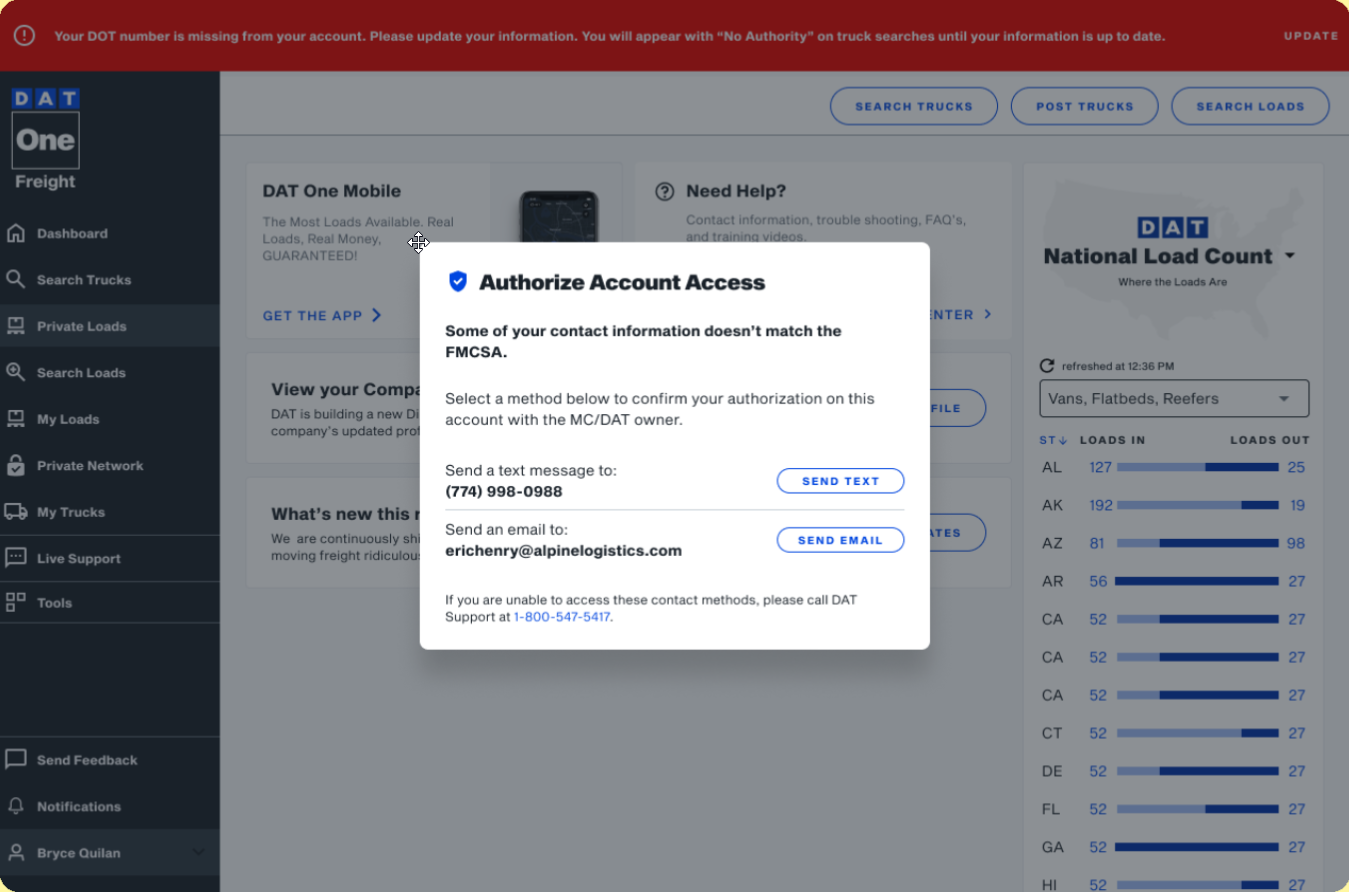Click the LOADS IN column header
This screenshot has height=892, width=1349.
tap(1112, 440)
